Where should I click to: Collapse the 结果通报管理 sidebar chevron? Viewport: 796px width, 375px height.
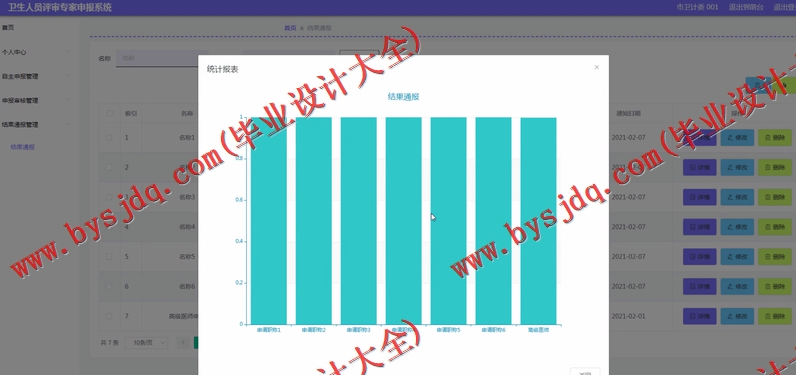point(69,124)
